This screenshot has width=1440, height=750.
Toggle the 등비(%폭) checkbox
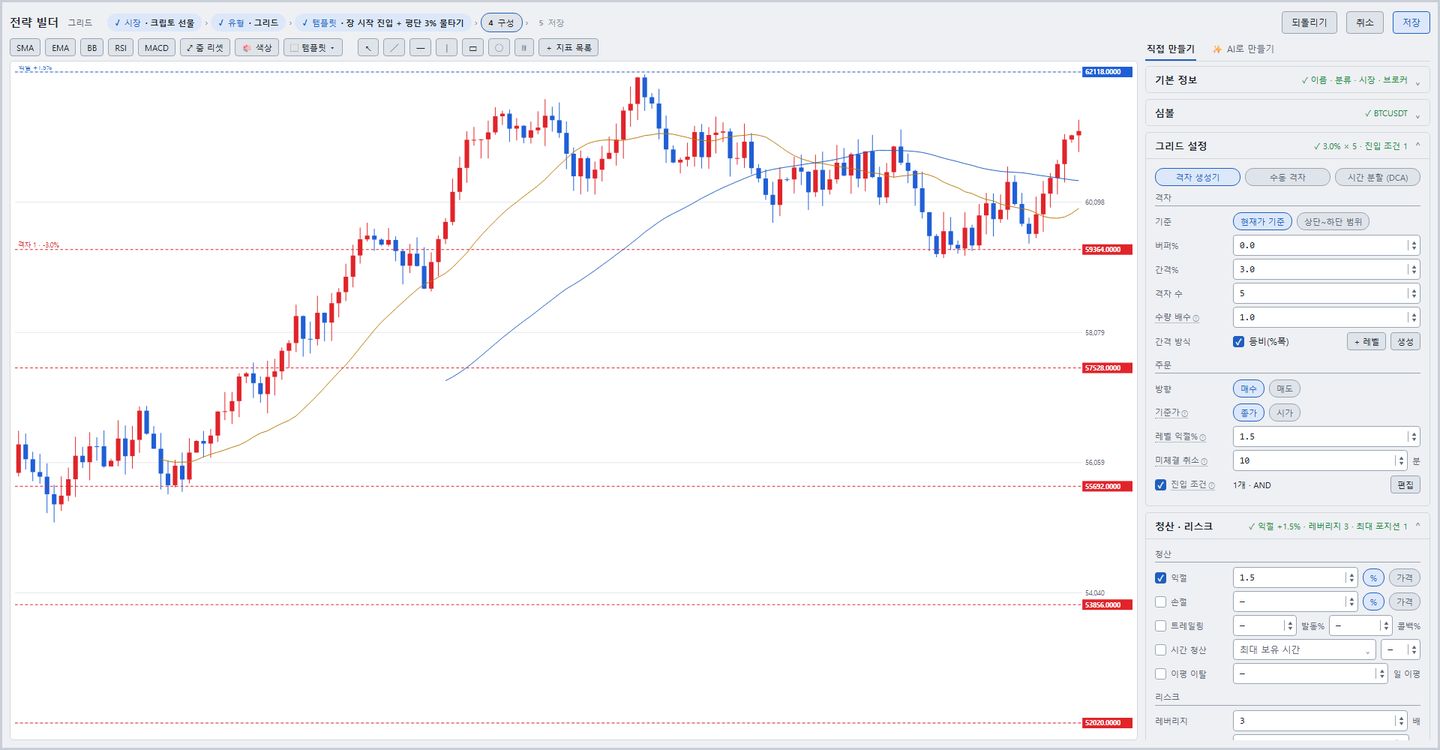point(1238,341)
